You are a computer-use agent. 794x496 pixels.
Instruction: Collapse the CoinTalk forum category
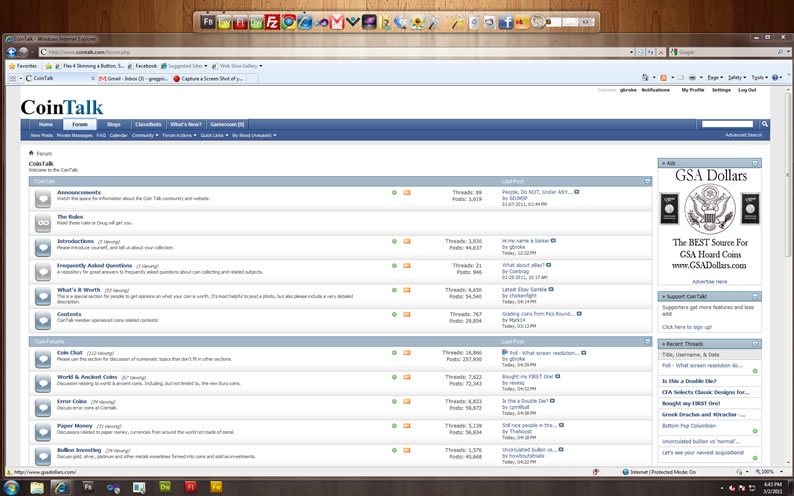647,181
